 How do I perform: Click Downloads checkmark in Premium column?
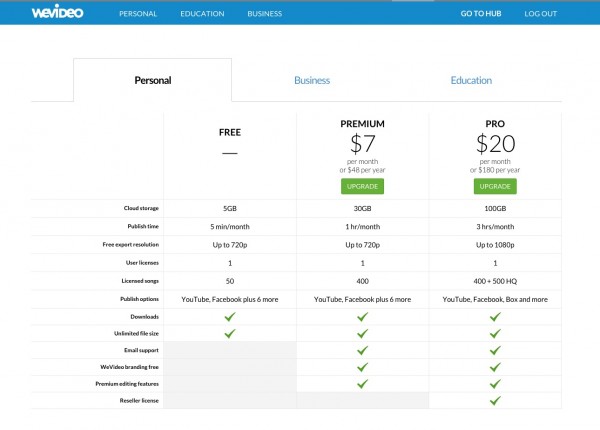tap(362, 317)
